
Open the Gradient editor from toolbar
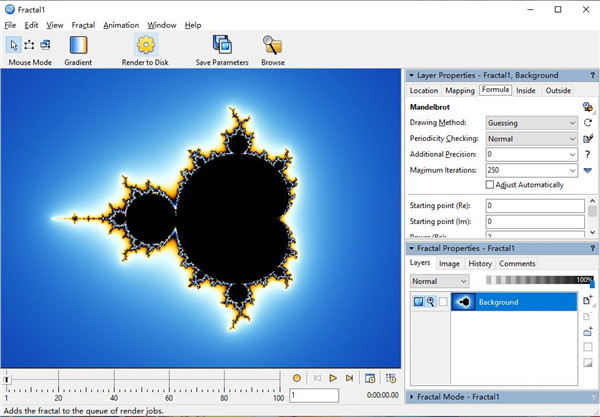pyautogui.click(x=78, y=45)
